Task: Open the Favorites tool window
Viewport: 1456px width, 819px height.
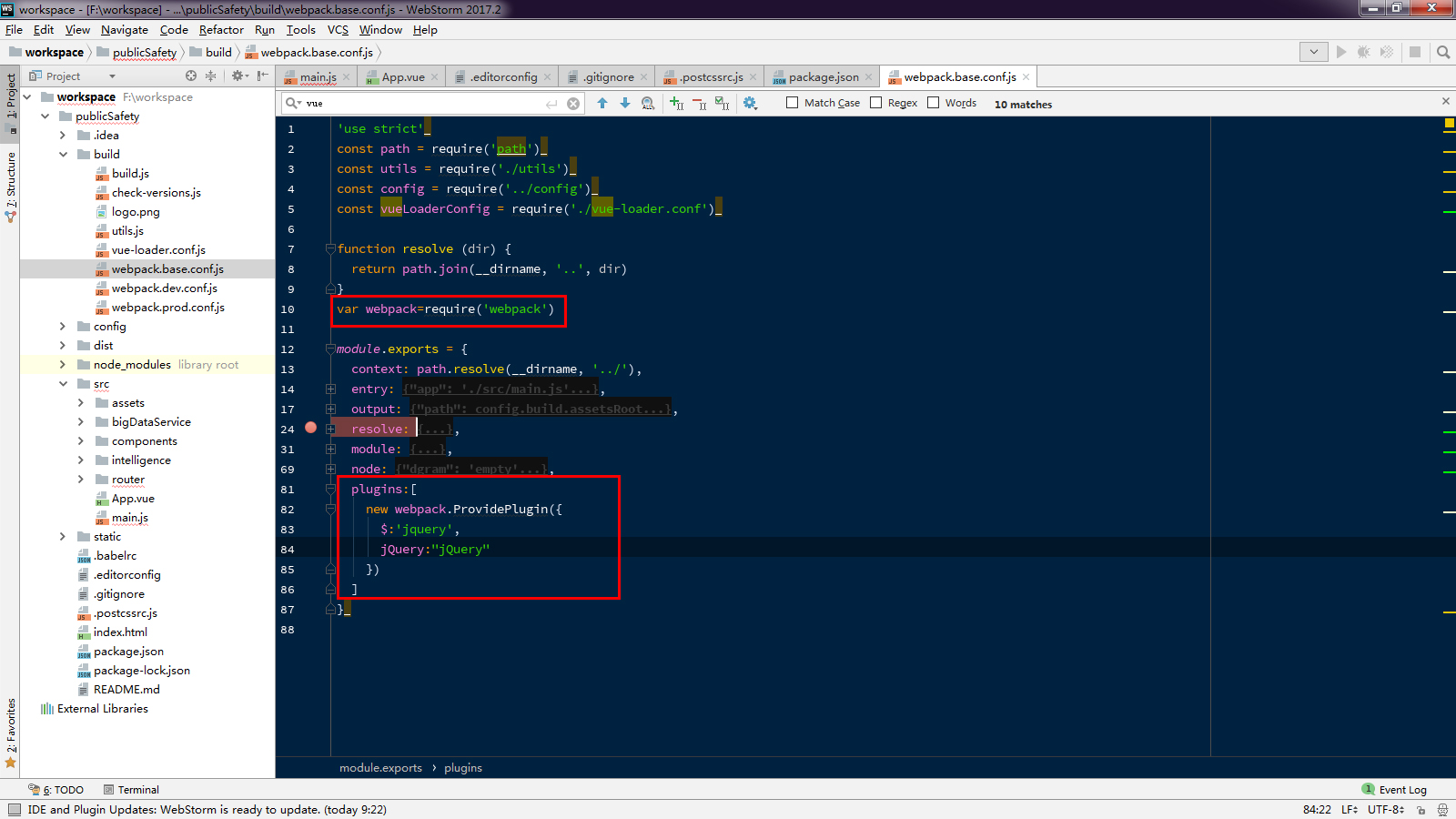Action: (x=11, y=733)
